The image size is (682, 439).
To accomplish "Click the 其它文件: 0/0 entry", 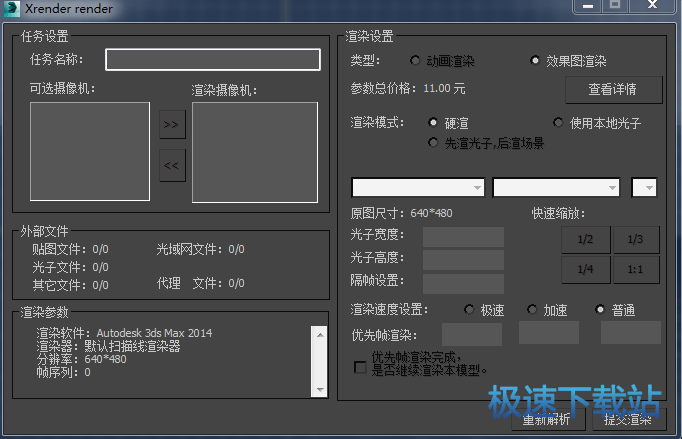I will (70, 285).
